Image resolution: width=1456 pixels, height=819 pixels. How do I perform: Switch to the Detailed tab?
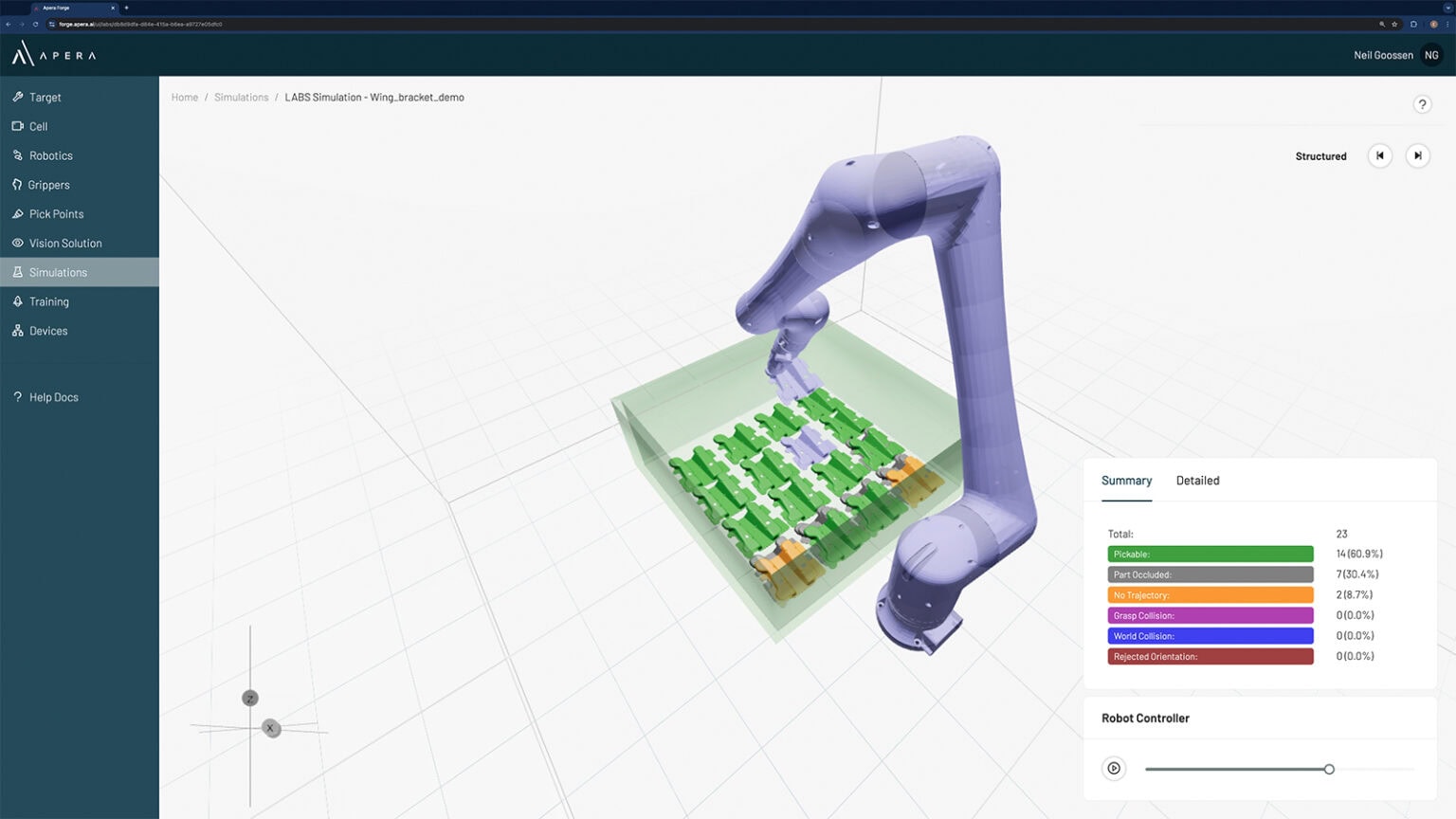[x=1197, y=481]
